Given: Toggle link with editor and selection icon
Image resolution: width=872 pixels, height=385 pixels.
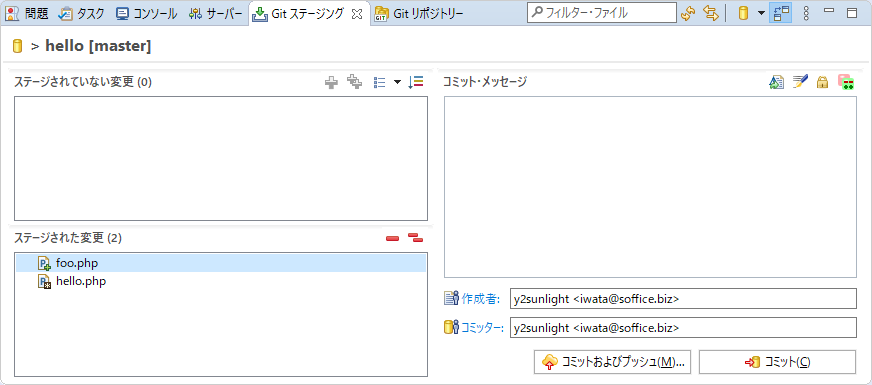Looking at the screenshot, I should coord(711,13).
